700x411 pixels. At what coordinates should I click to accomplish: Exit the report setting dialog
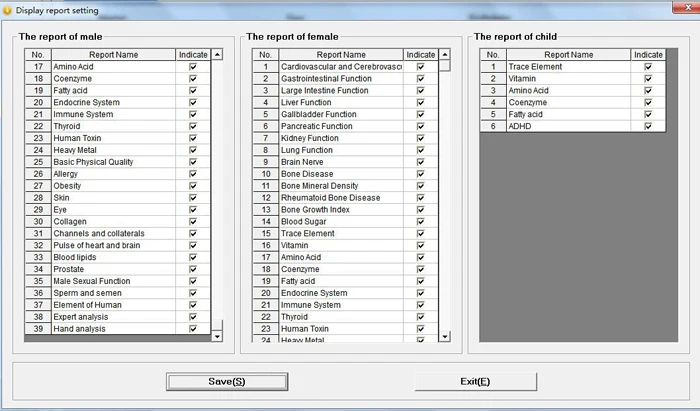coord(475,382)
